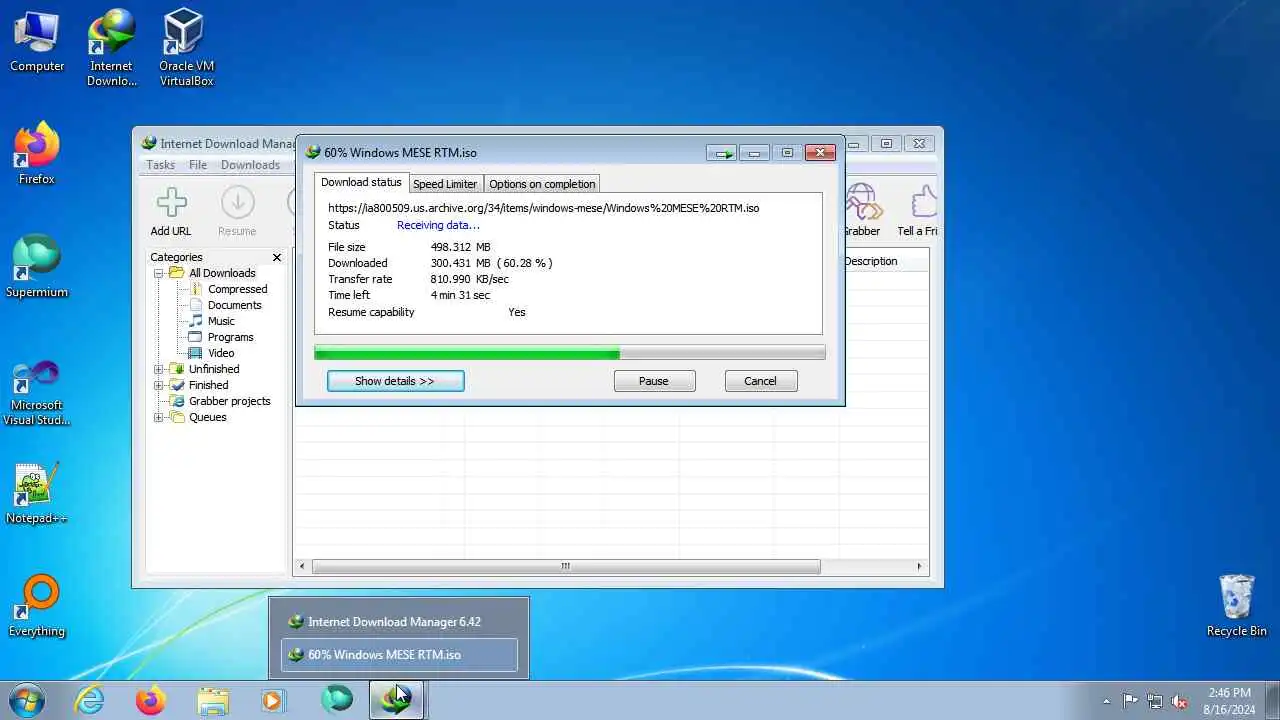Screen dimensions: 1280x720
Task: Expand the Finished tree node
Action: (158, 385)
